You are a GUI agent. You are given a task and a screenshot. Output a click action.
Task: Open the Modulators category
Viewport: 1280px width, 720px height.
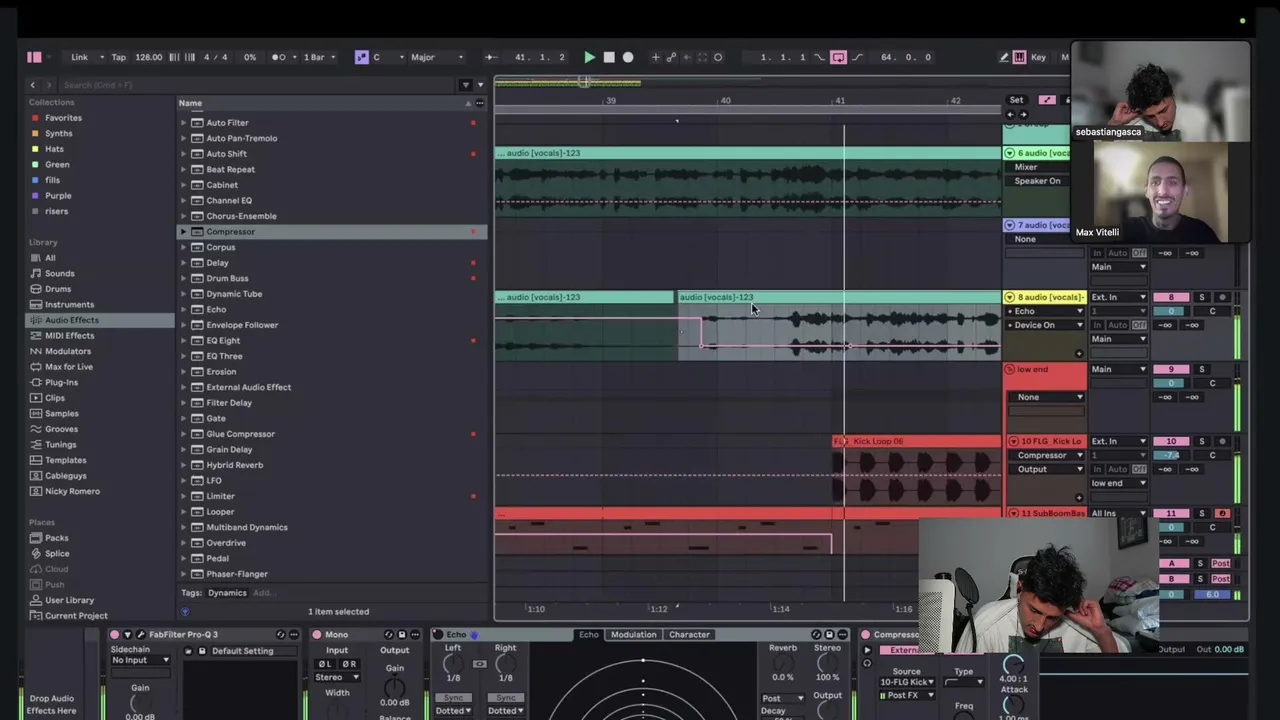coord(68,351)
